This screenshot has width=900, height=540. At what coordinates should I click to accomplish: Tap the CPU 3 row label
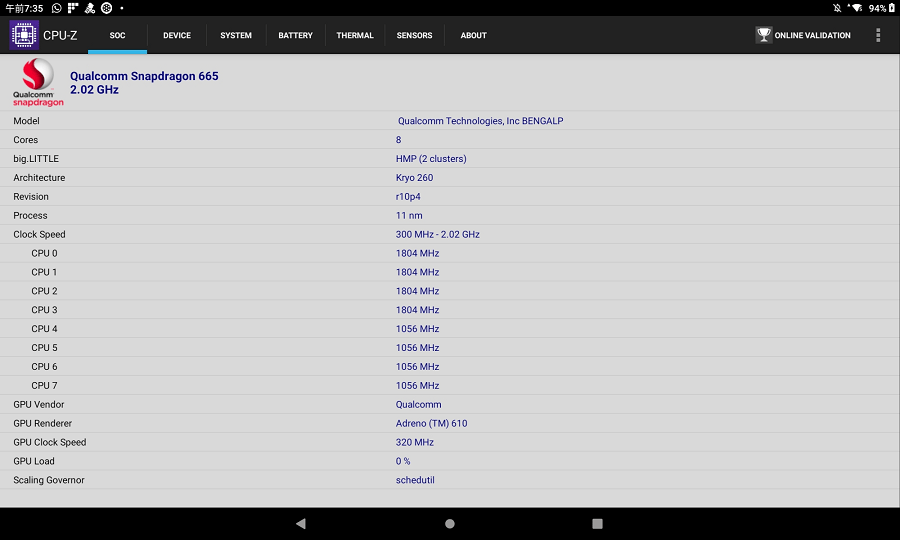(x=44, y=310)
